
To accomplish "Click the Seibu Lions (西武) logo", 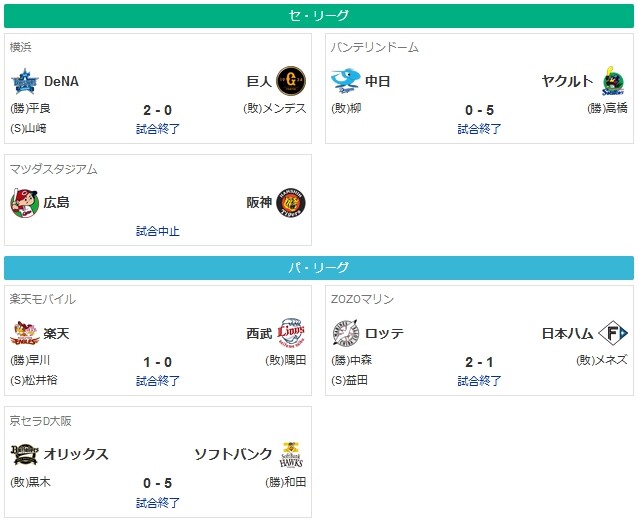I will (x=291, y=332).
